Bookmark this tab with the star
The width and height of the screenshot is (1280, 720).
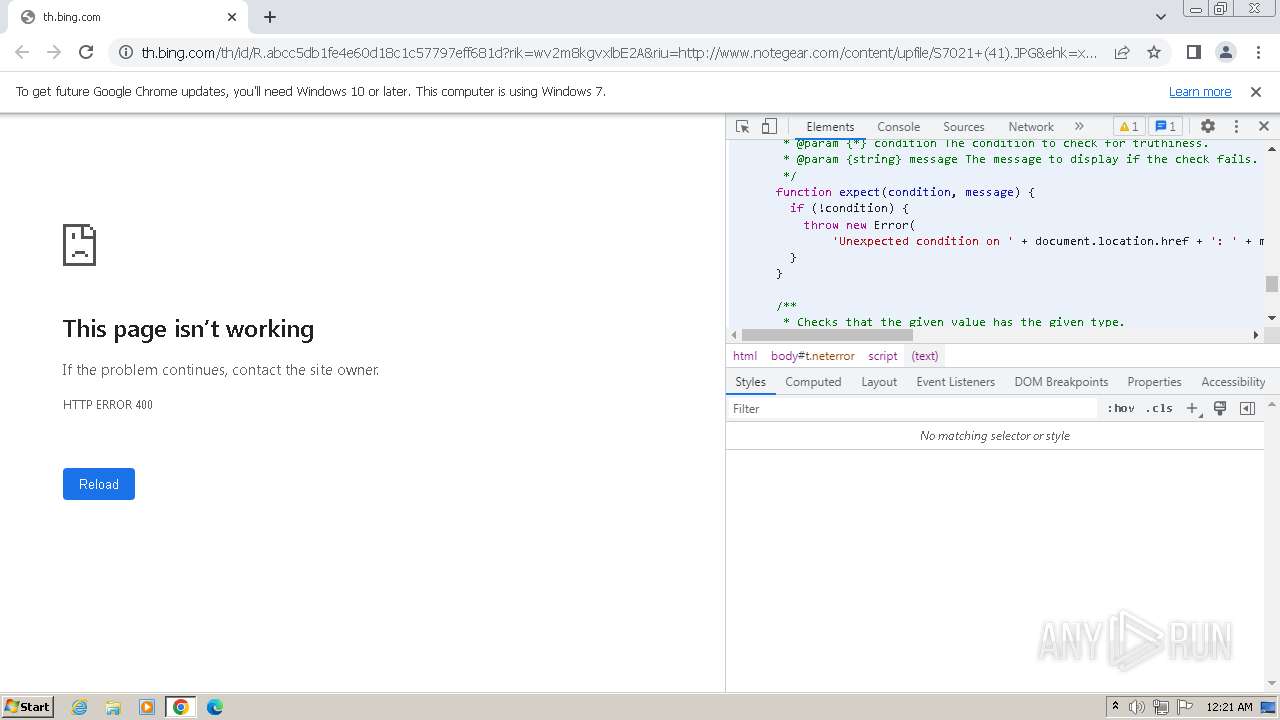click(x=1154, y=52)
